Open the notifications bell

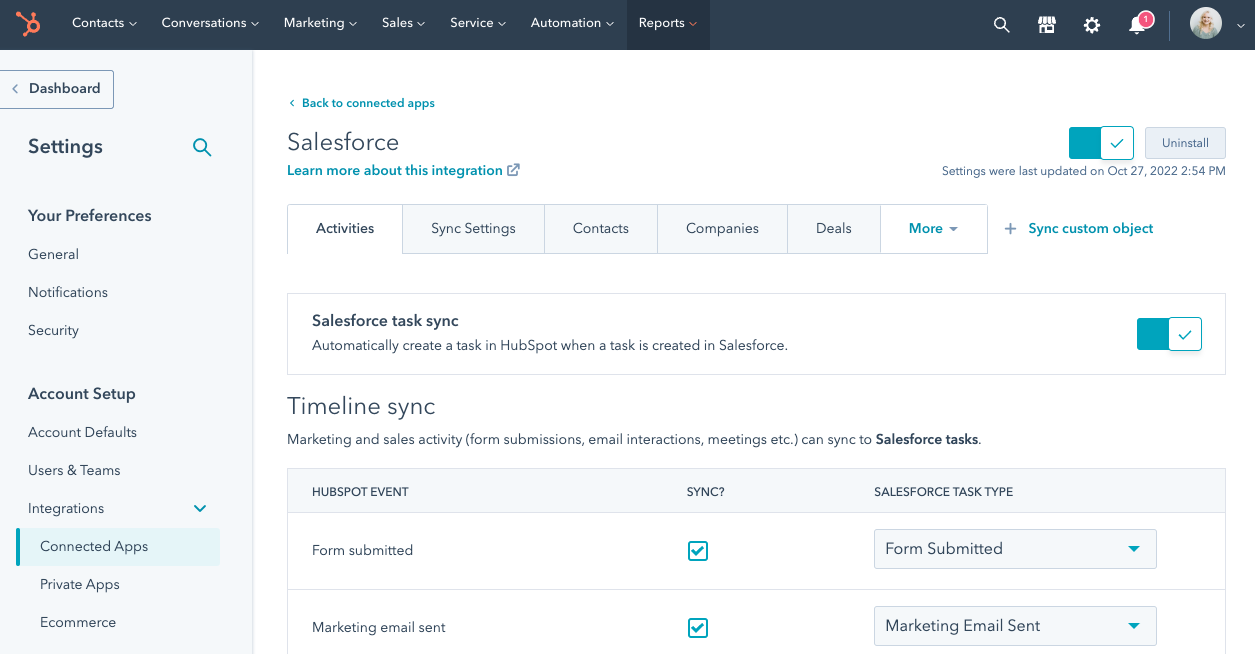click(x=1137, y=25)
